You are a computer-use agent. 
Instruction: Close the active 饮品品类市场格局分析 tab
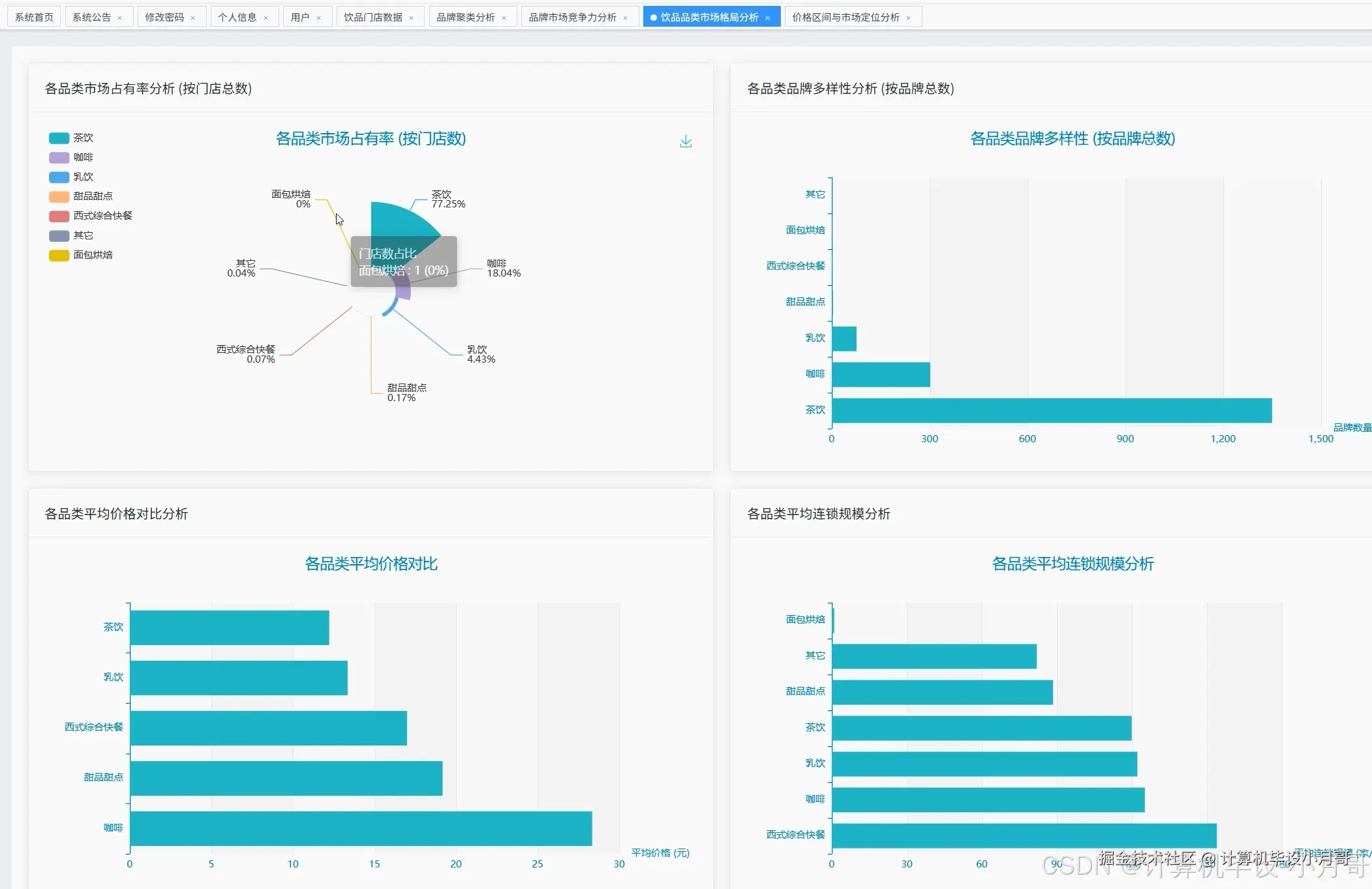768,18
